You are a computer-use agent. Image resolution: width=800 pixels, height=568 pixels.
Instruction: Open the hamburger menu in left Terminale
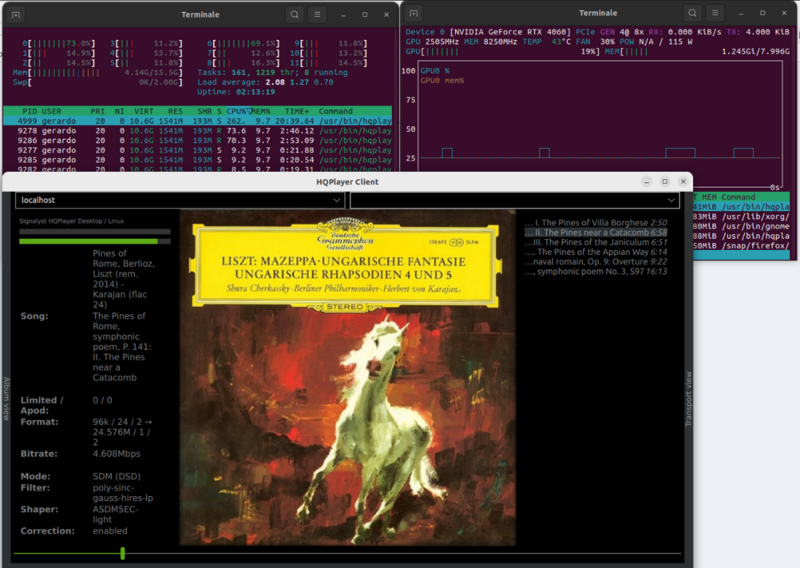[317, 15]
